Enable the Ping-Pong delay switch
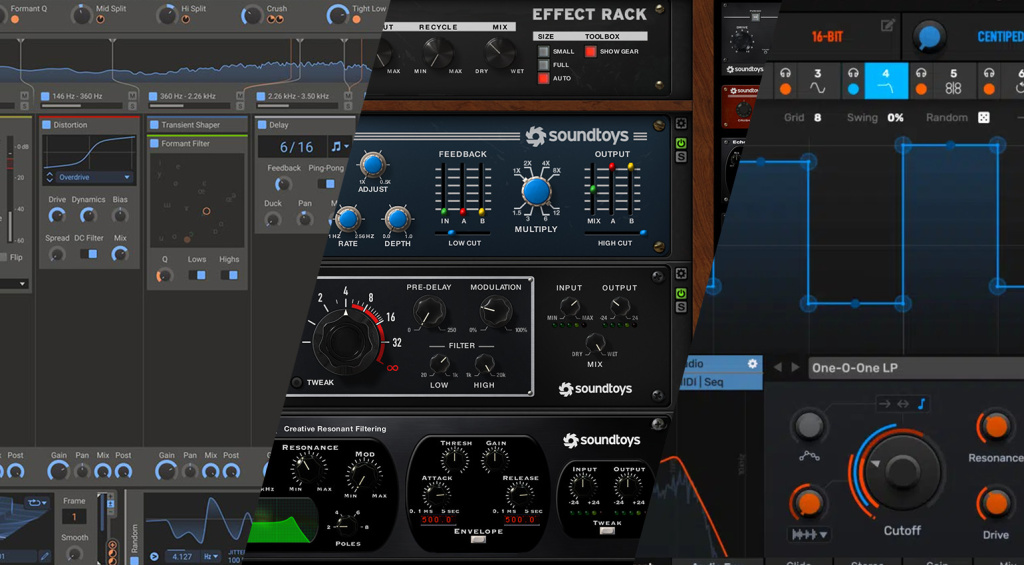1024x565 pixels. (326, 184)
